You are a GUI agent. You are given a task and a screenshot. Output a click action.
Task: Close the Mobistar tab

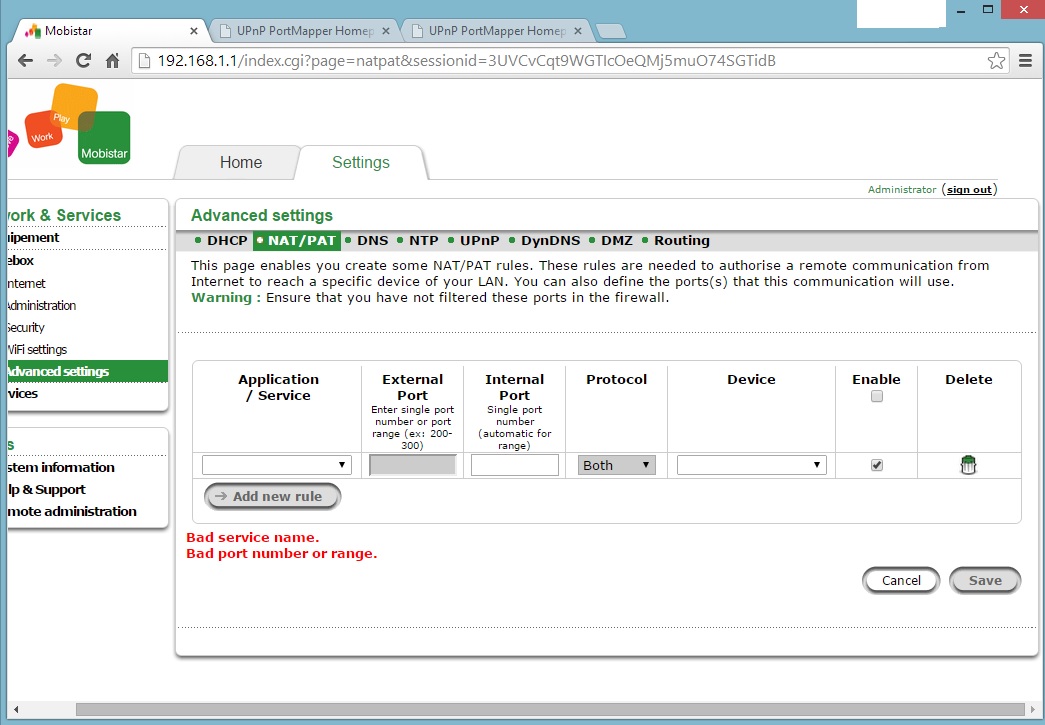pos(194,31)
